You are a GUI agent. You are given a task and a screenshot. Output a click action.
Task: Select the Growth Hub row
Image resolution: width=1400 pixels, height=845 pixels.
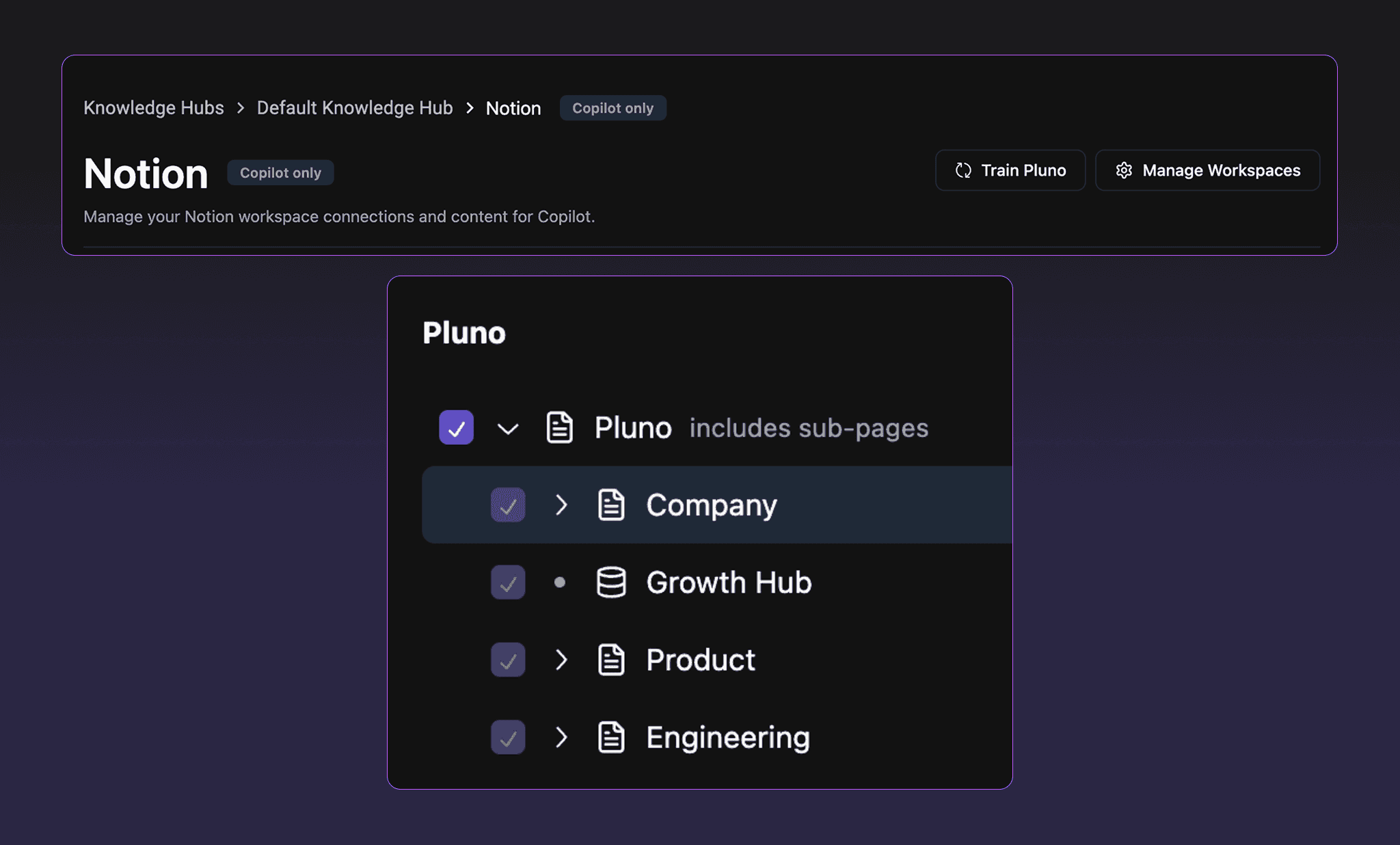tap(729, 582)
